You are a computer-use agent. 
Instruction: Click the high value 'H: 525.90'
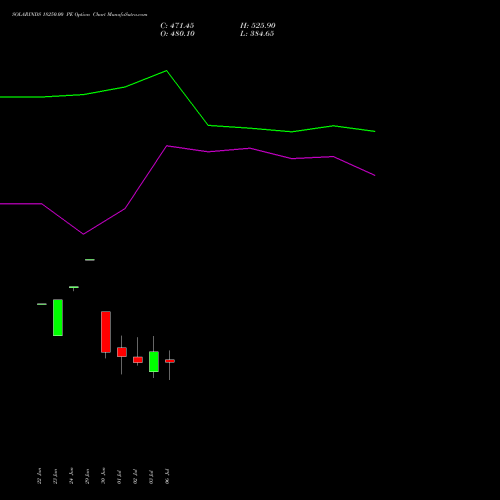click(x=257, y=26)
